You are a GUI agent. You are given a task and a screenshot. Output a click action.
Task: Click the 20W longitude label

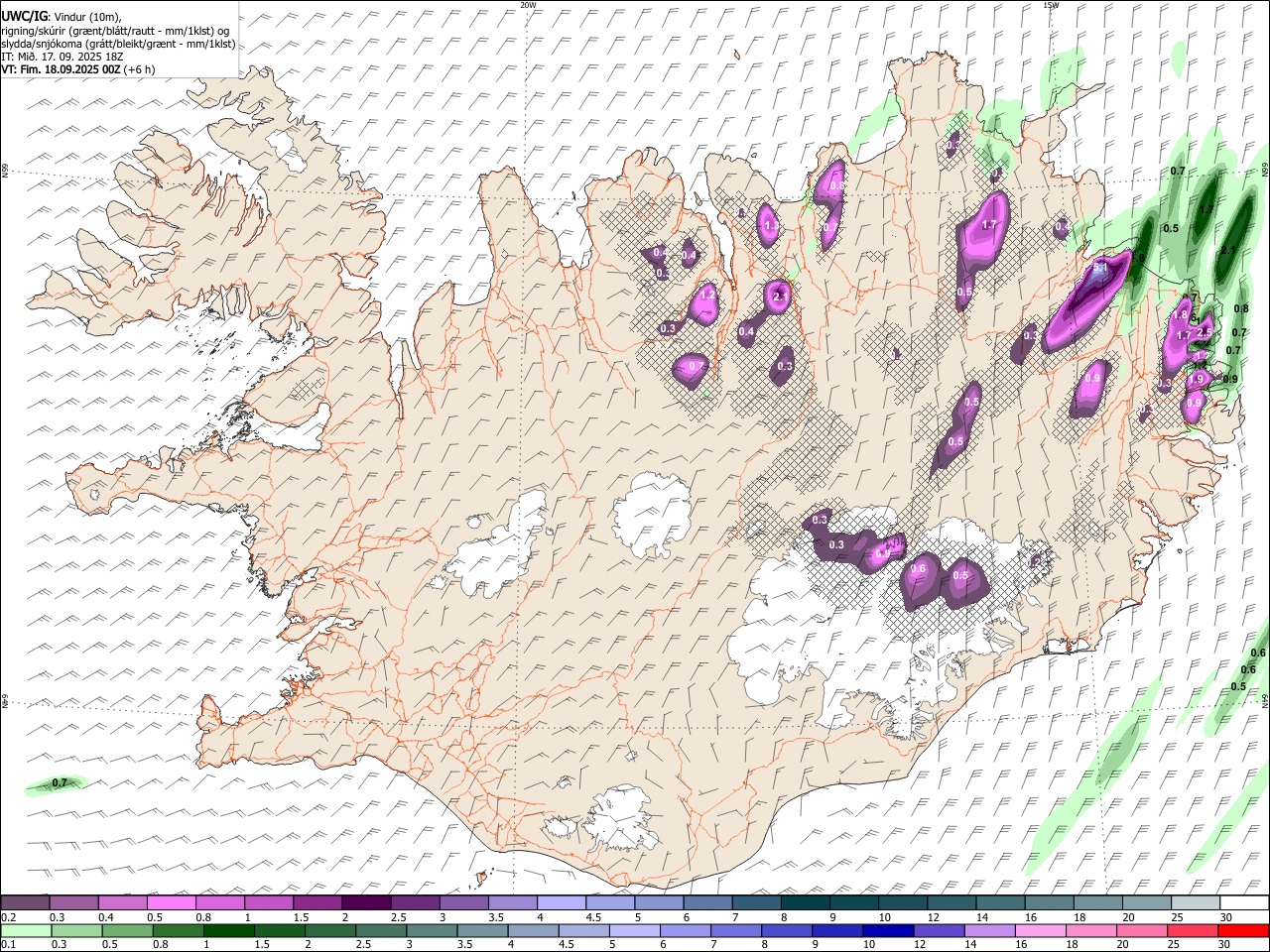(x=528, y=5)
